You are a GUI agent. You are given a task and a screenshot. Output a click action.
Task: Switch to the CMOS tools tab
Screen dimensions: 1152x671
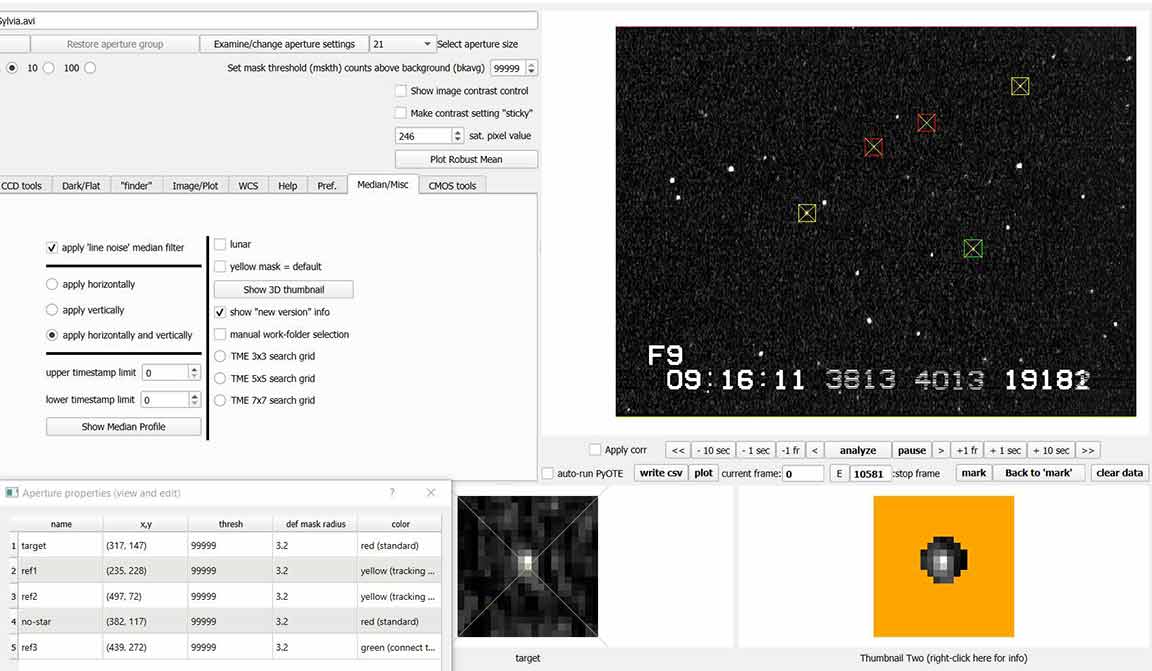click(x=452, y=186)
